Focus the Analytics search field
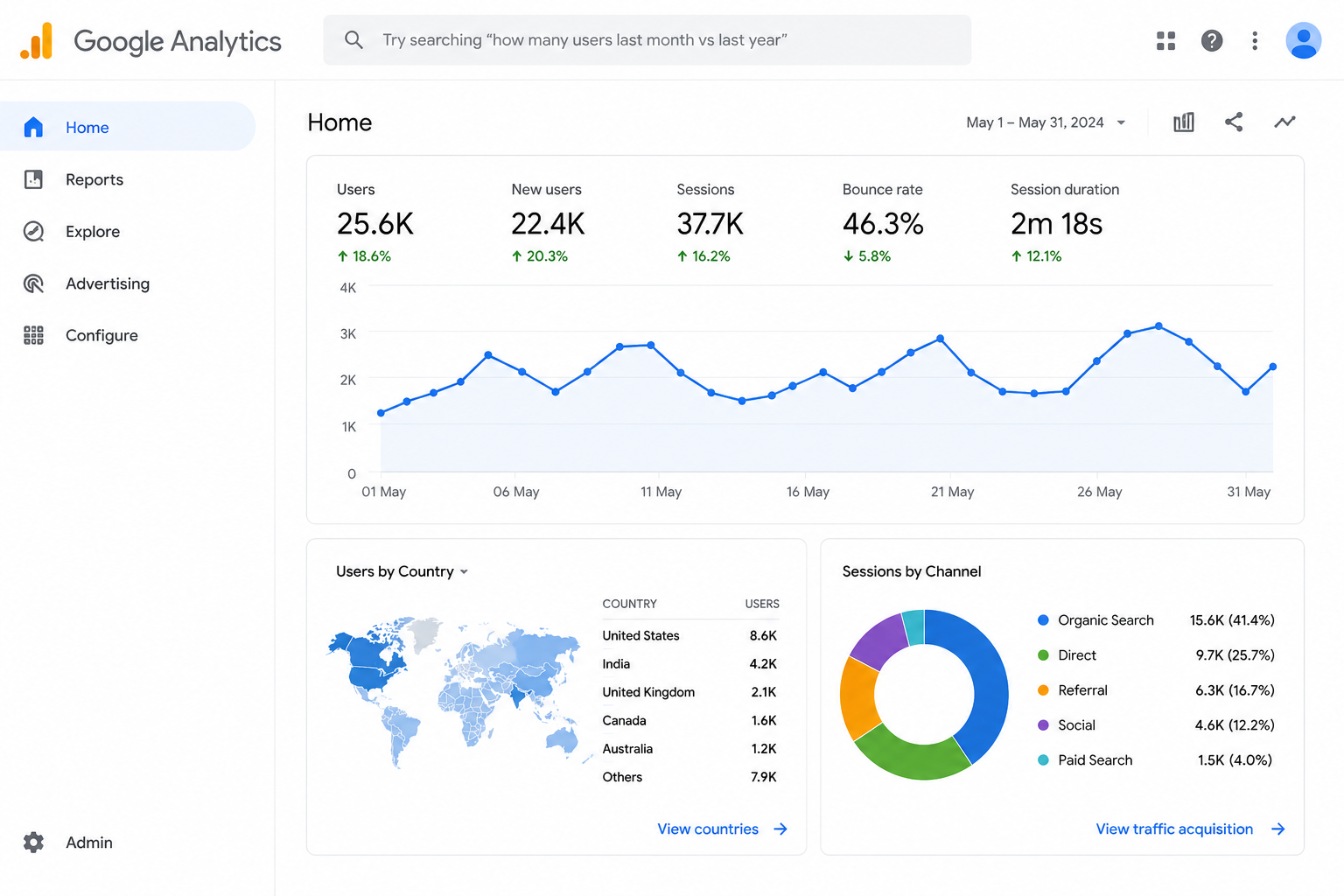This screenshot has width=1344, height=896. [x=647, y=40]
